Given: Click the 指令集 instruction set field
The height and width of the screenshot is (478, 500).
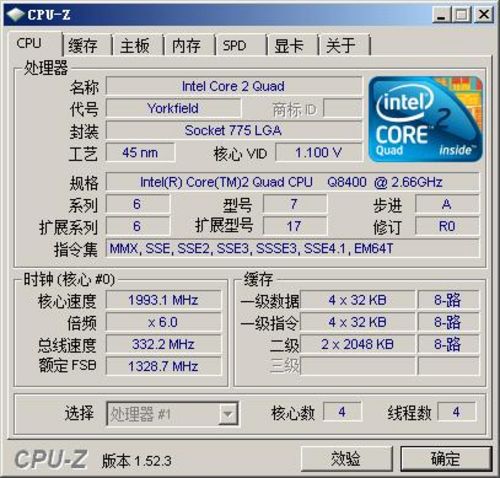Looking at the screenshot, I should (x=292, y=248).
